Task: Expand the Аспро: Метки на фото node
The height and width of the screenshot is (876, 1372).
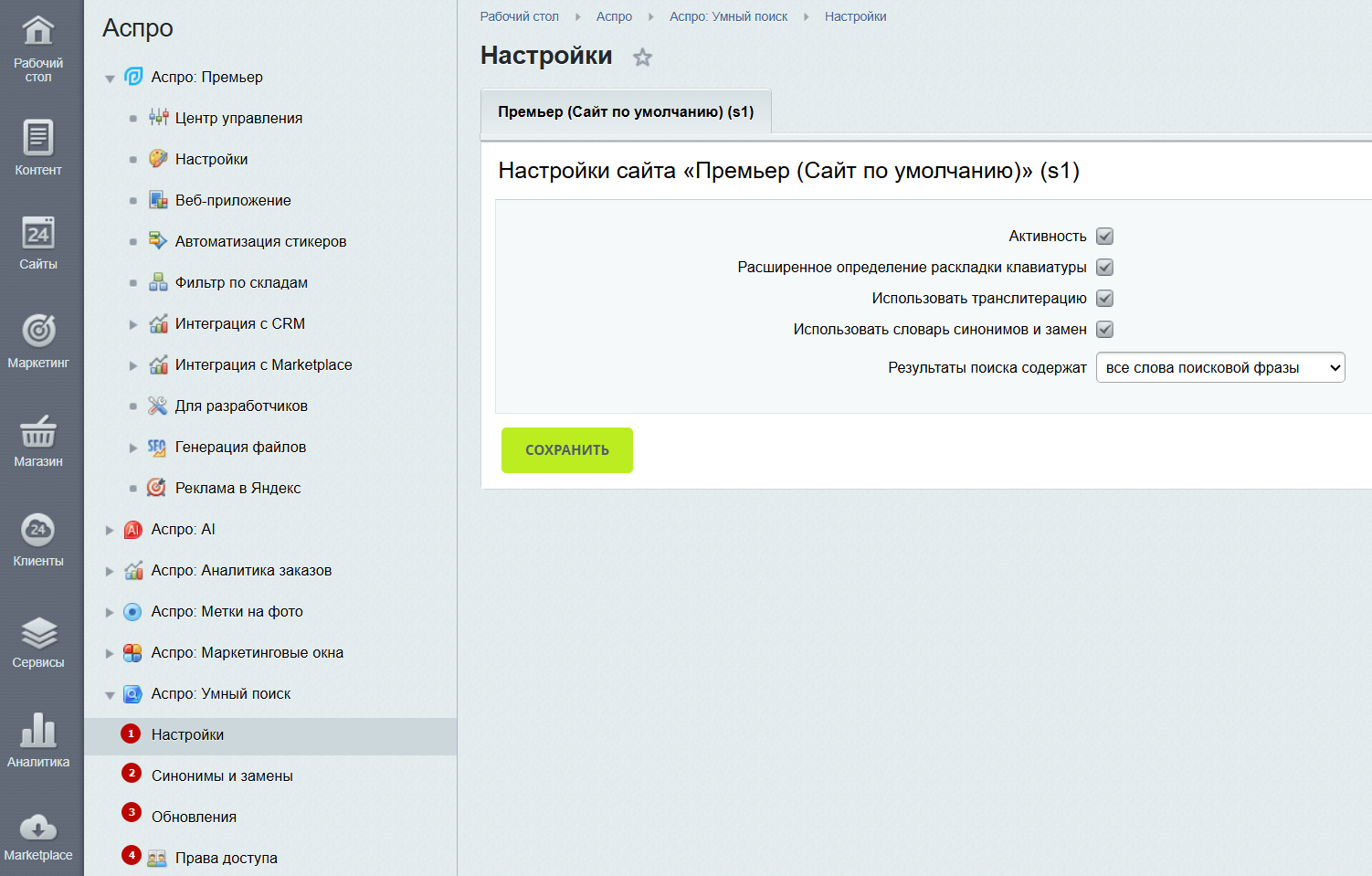Action: pos(110,612)
